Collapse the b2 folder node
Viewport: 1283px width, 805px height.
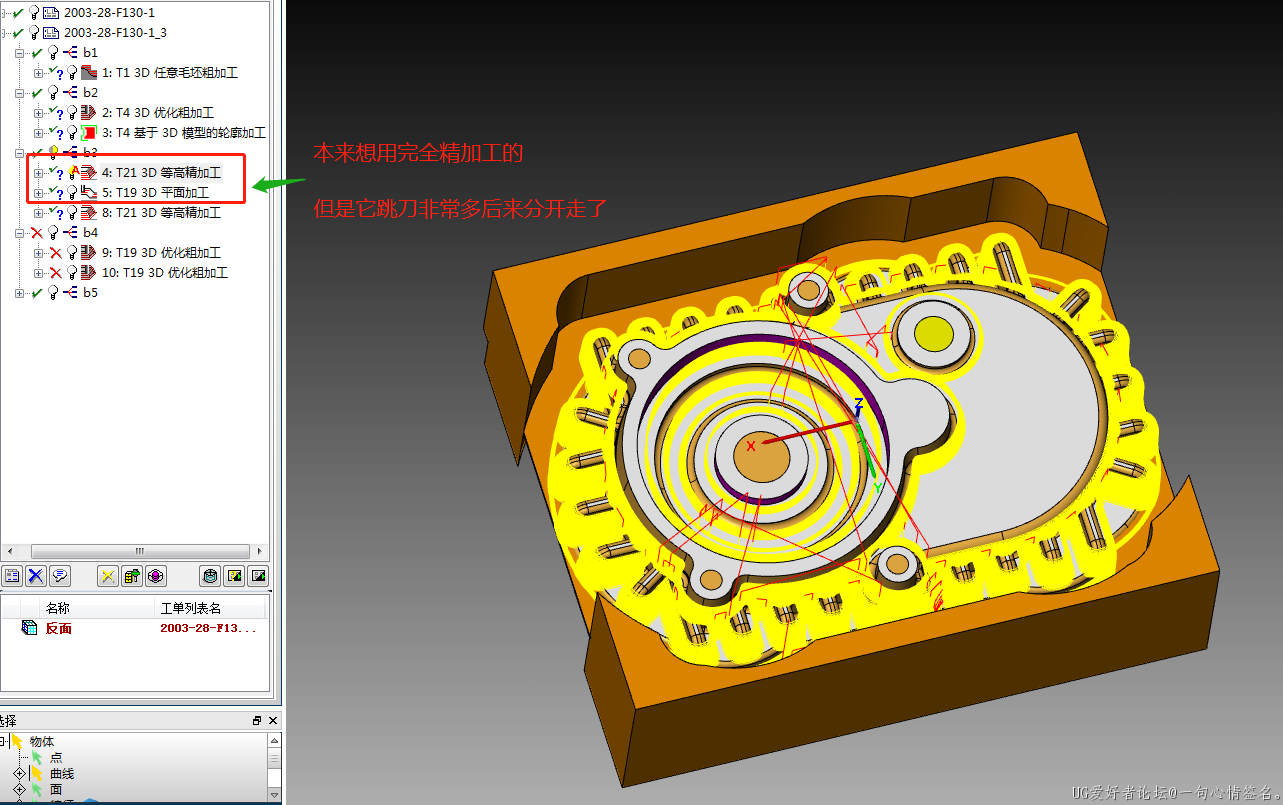19,93
